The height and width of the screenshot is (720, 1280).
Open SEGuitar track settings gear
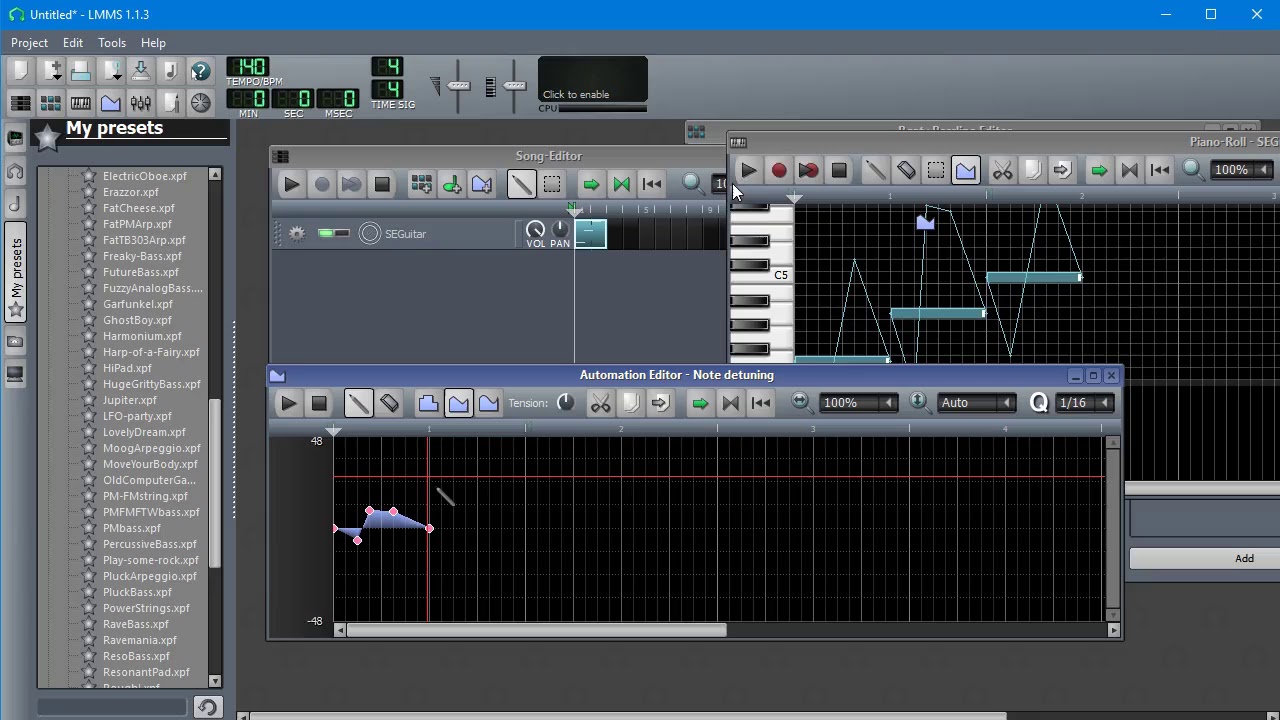tap(297, 234)
